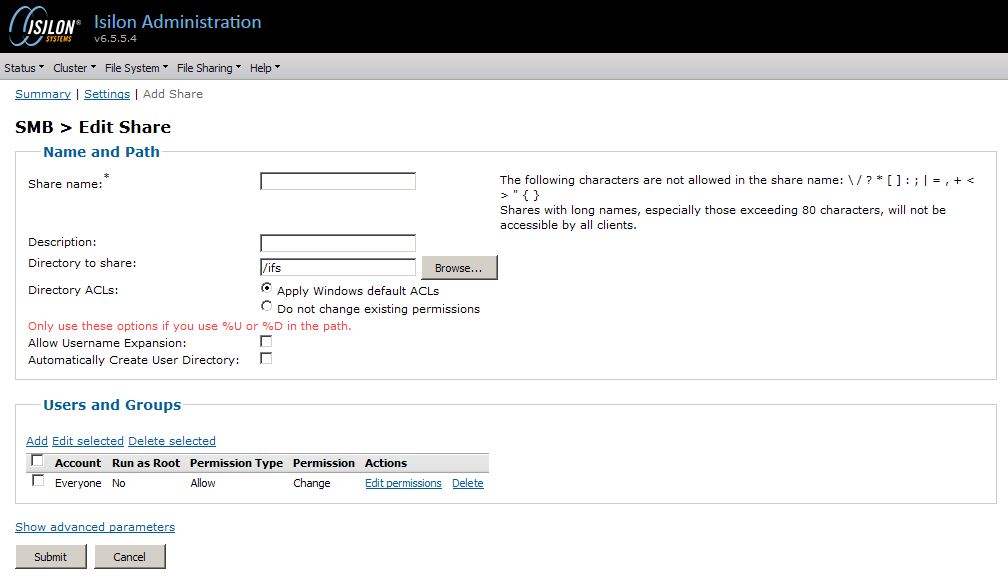This screenshot has height=586, width=1008.
Task: Click the Actions column header
Action: click(386, 463)
